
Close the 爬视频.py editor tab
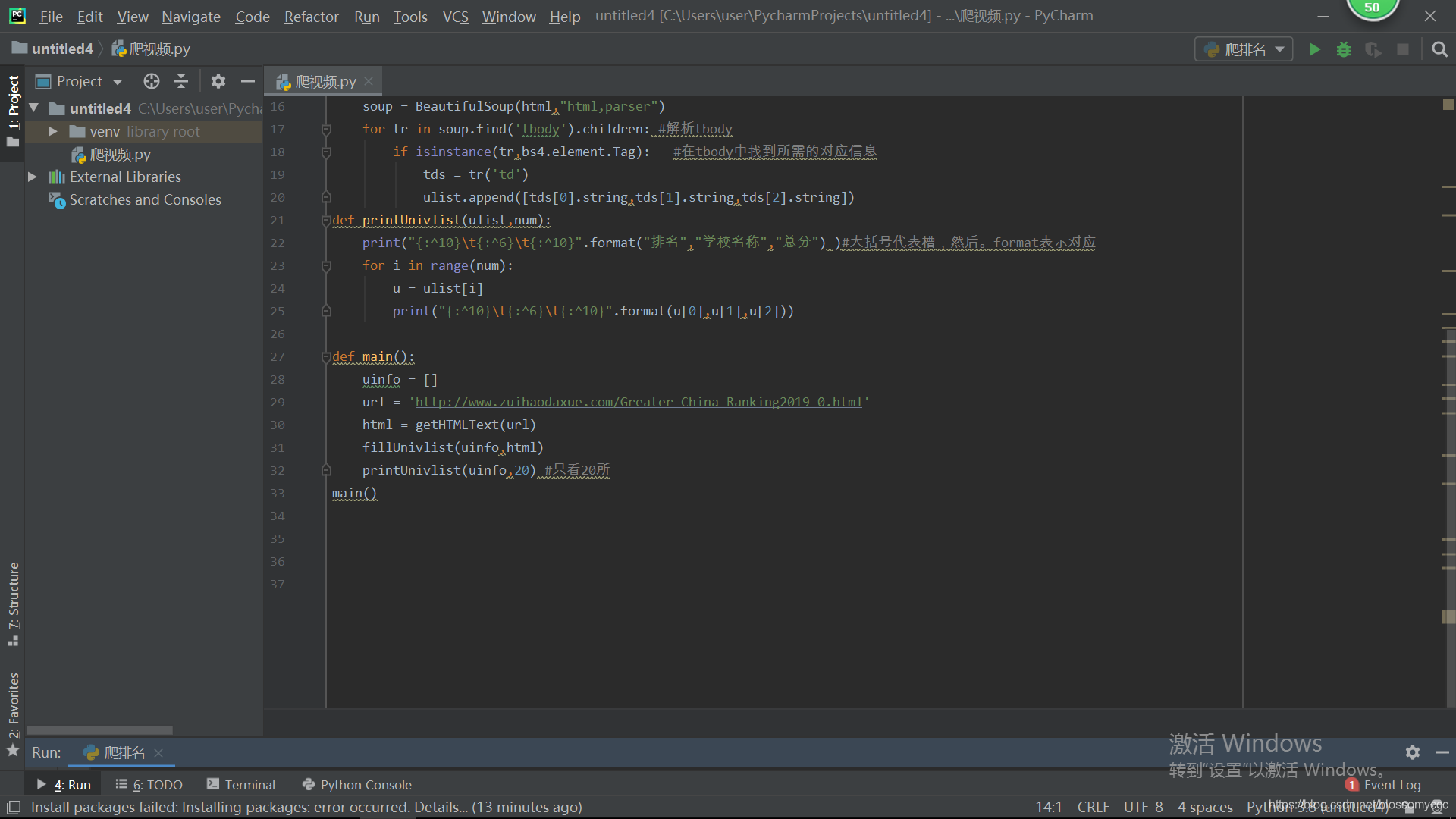click(x=369, y=81)
